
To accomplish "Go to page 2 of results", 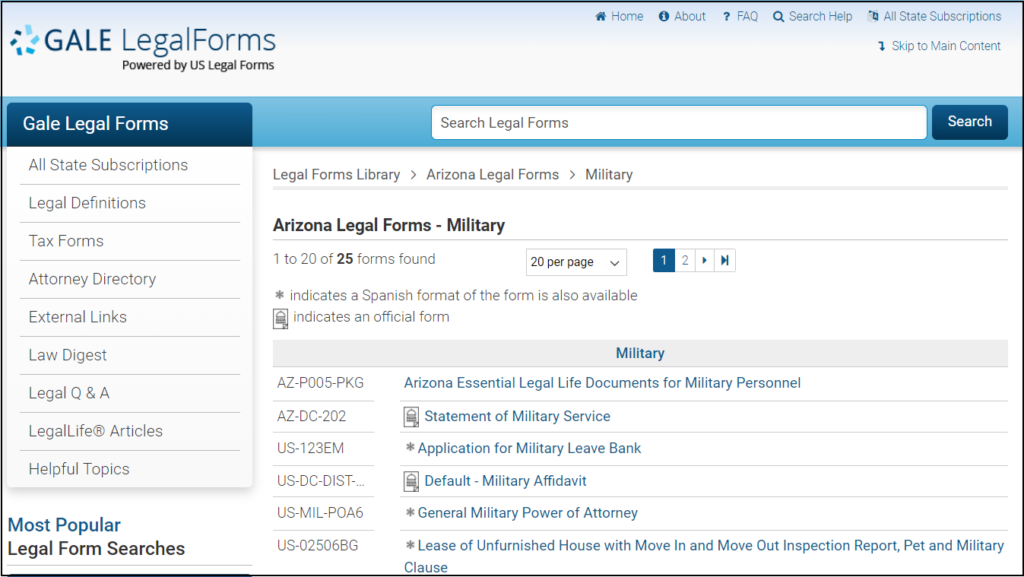I will tap(685, 260).
